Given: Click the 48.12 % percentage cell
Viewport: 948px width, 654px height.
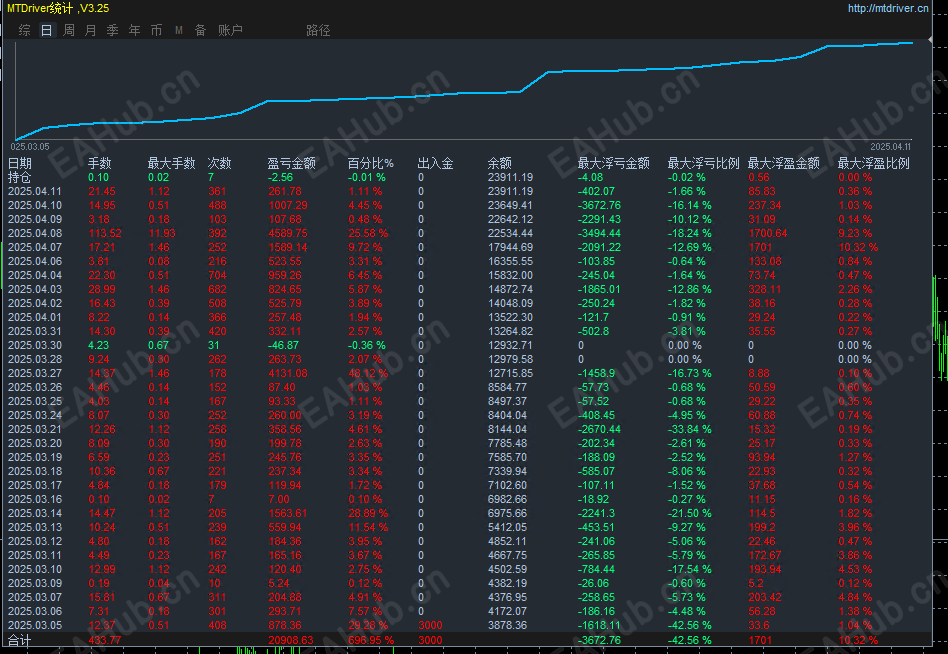Looking at the screenshot, I should pos(368,373).
